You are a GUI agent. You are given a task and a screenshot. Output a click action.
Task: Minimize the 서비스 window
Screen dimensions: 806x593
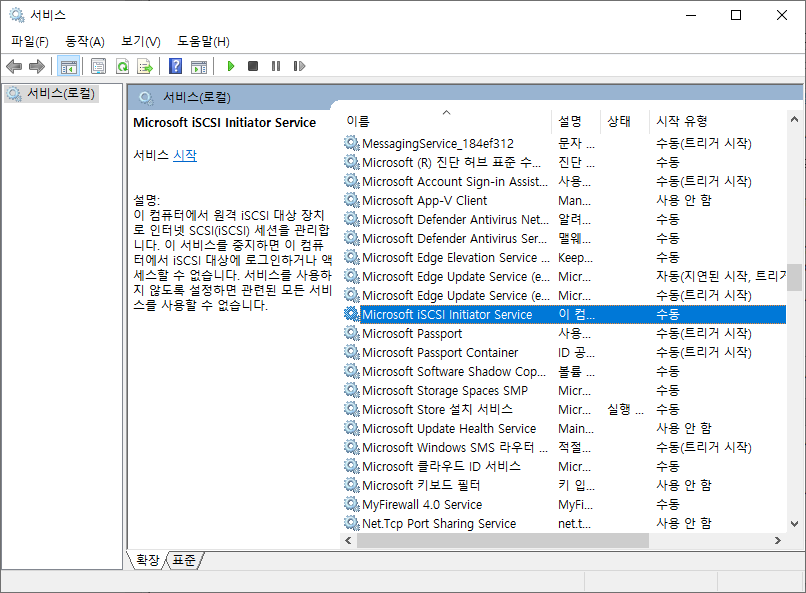(x=691, y=15)
